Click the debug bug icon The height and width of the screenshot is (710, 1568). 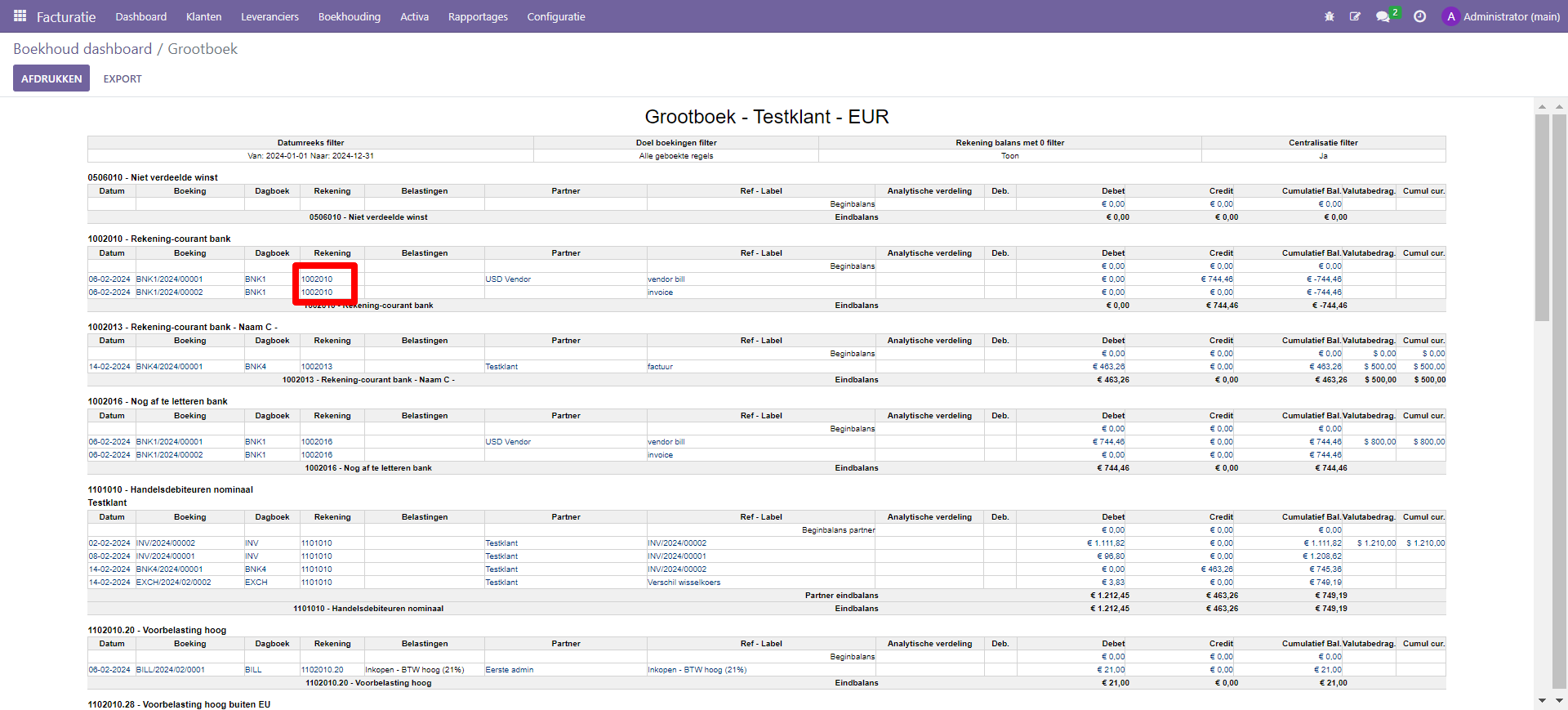point(1329,16)
